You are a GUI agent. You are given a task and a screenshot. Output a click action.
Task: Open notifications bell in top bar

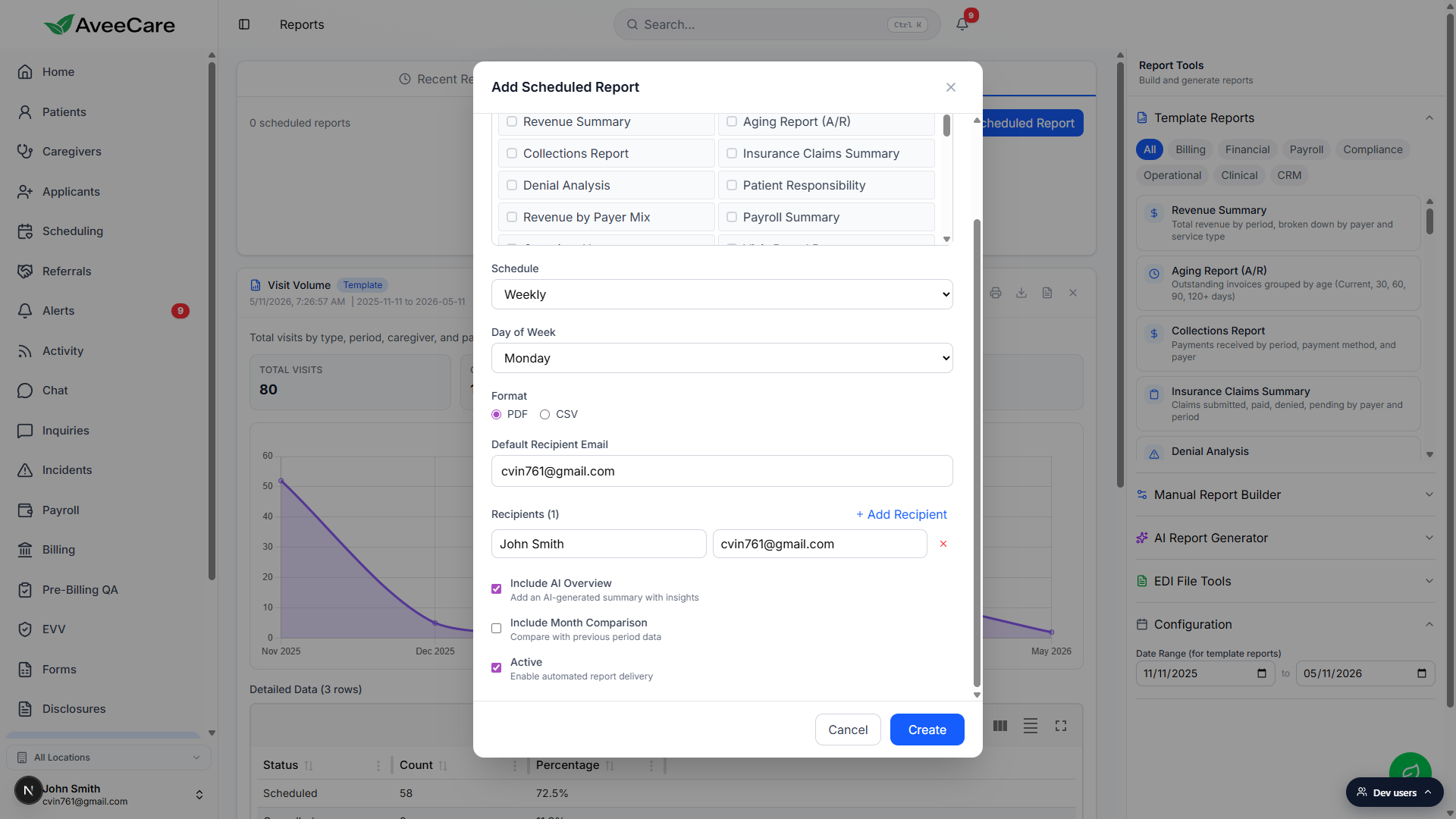pos(962,24)
